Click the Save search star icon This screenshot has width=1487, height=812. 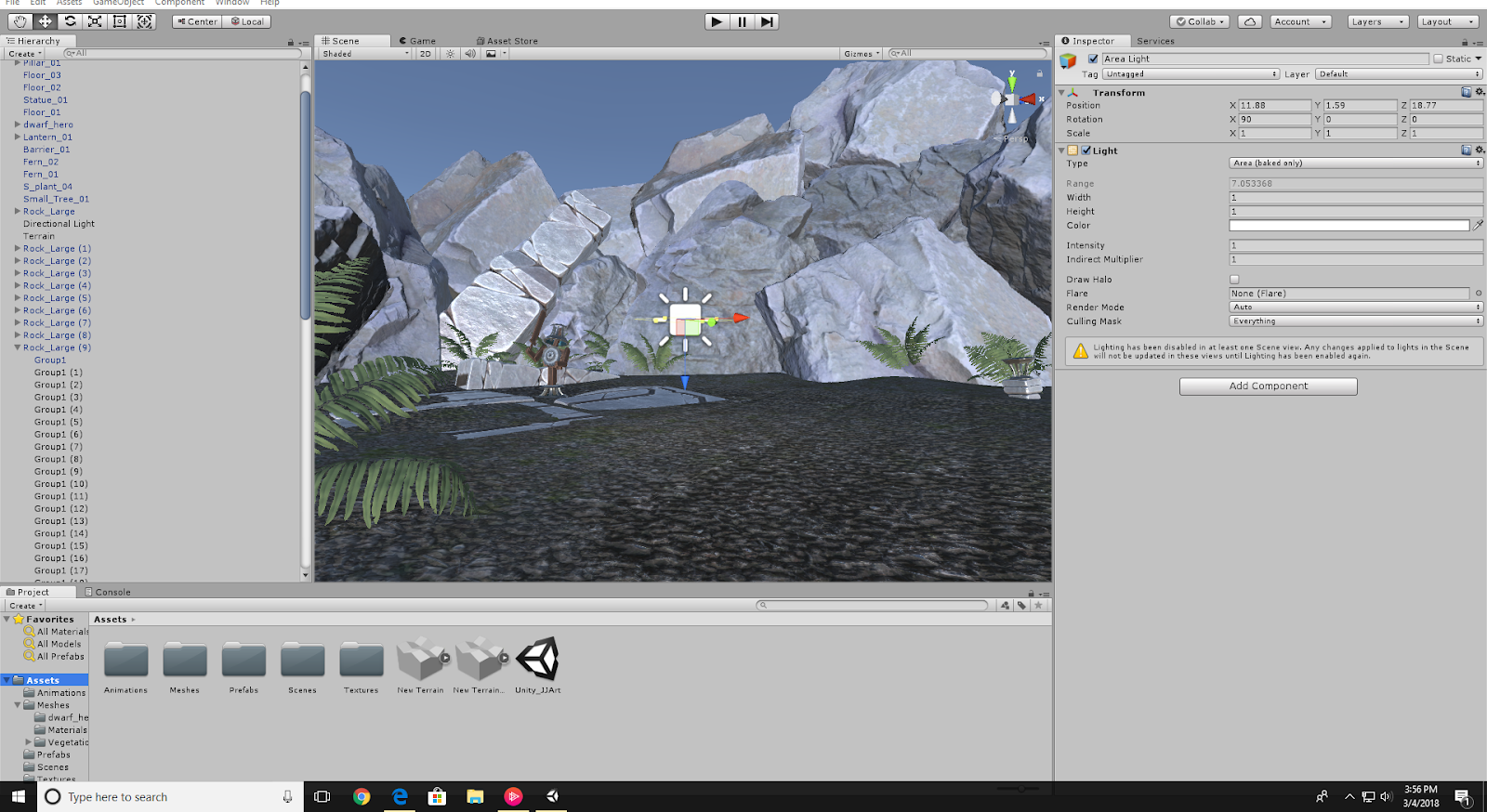point(1038,606)
